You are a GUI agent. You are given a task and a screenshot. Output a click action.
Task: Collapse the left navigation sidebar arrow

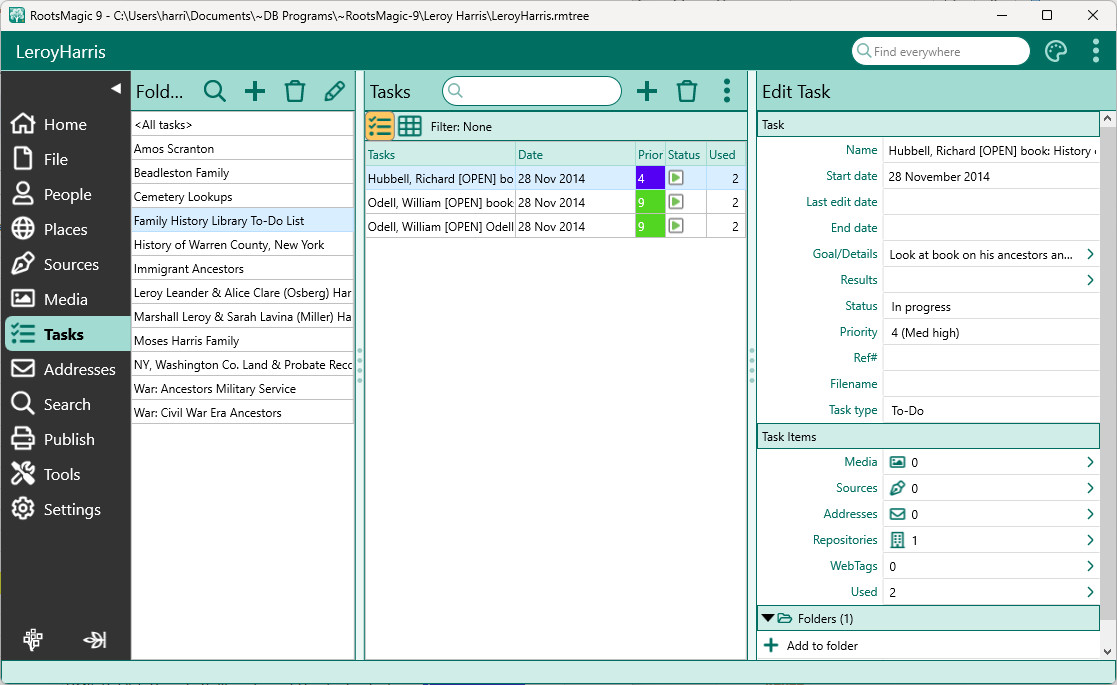(x=116, y=89)
